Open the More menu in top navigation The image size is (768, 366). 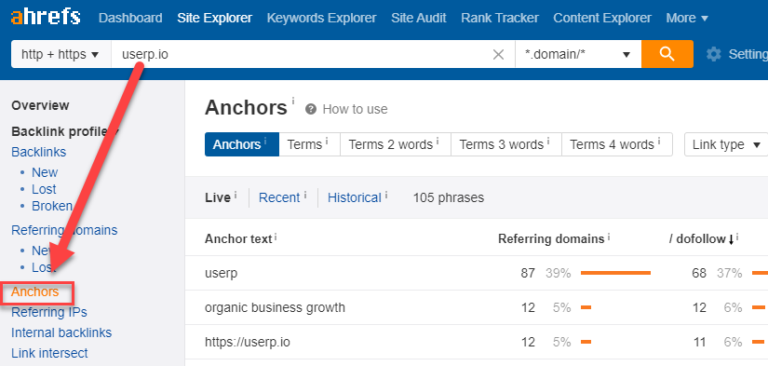(x=687, y=18)
